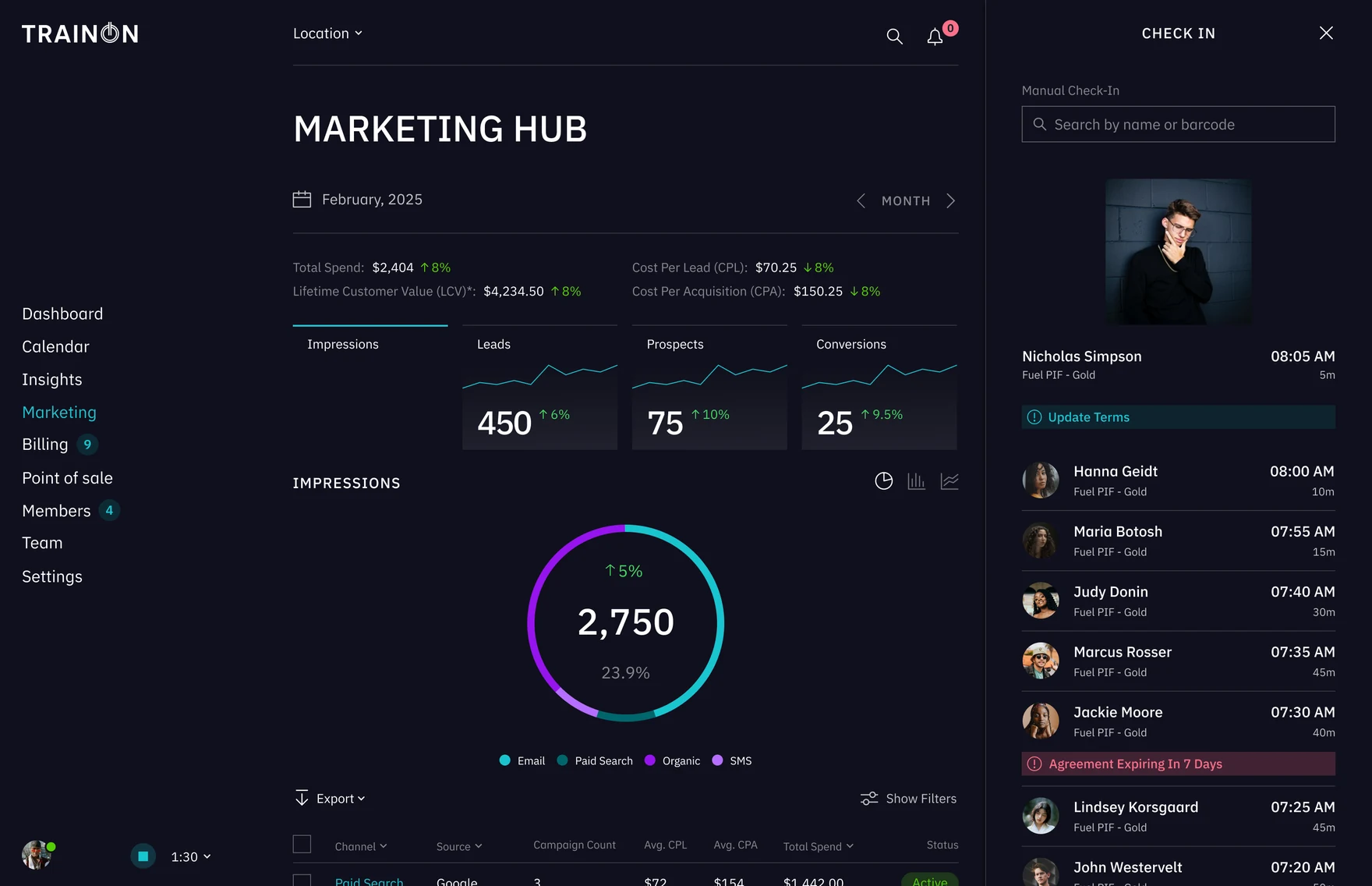Switch impressions to bar chart view
Viewport: 1372px width, 886px height.
916,481
